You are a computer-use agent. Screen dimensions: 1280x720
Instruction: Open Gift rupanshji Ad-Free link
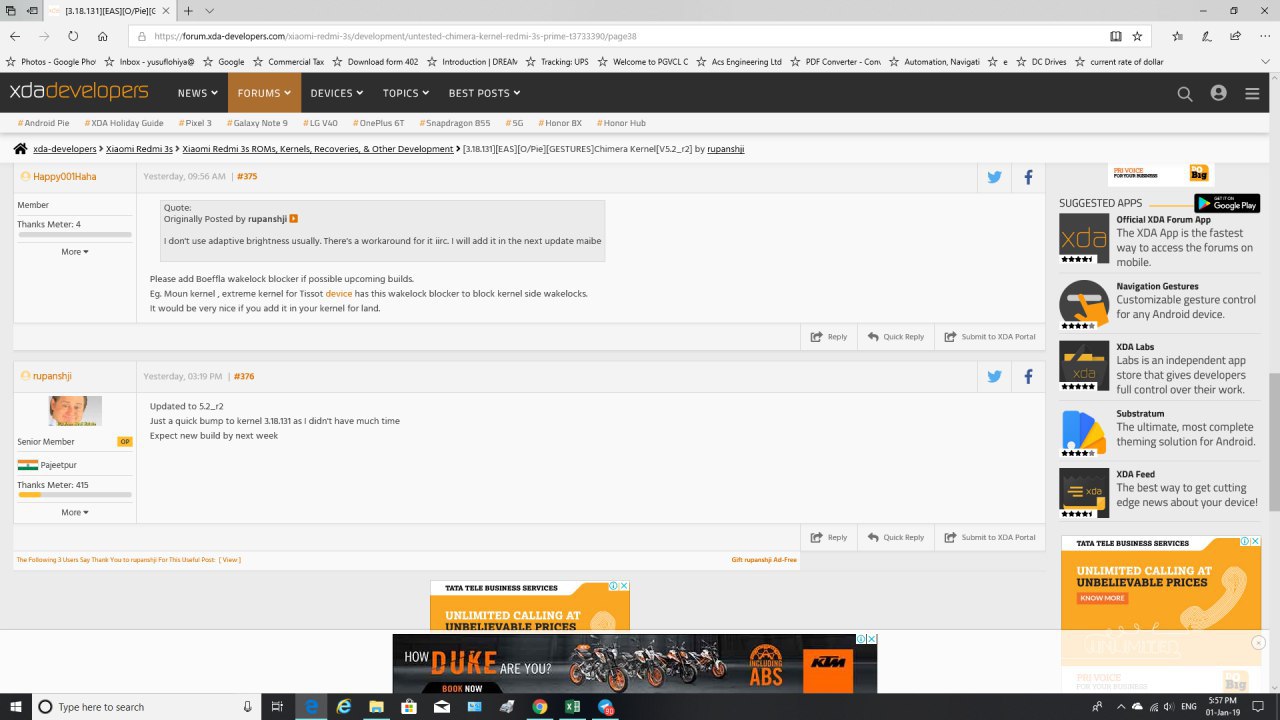[764, 560]
